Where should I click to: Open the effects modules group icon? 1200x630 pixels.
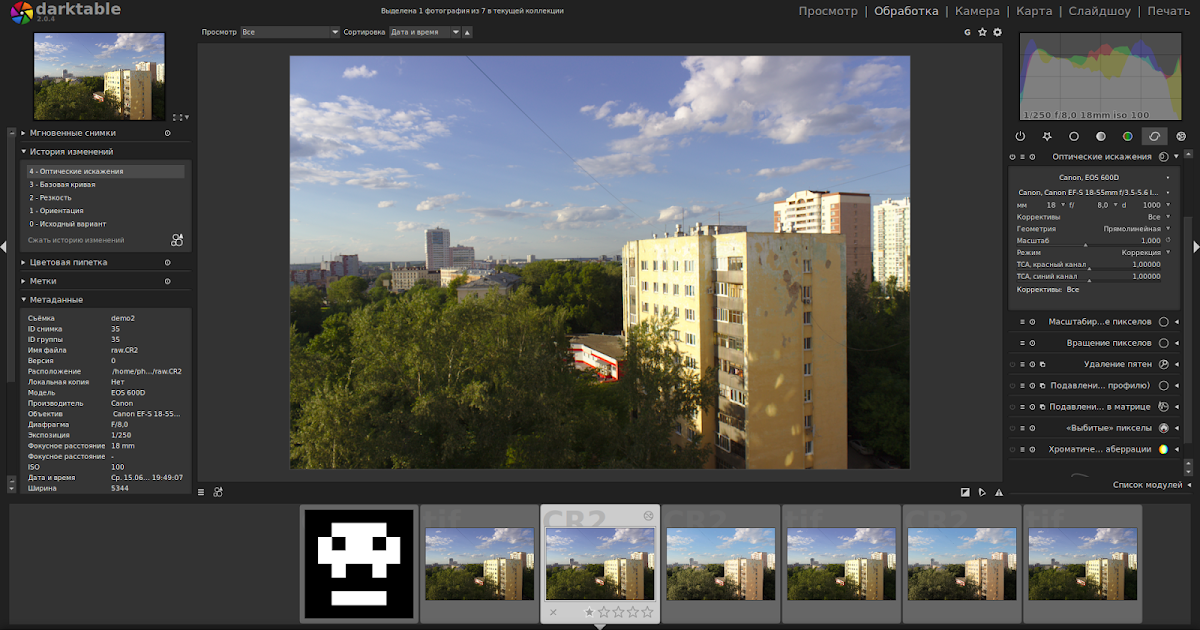[1181, 136]
